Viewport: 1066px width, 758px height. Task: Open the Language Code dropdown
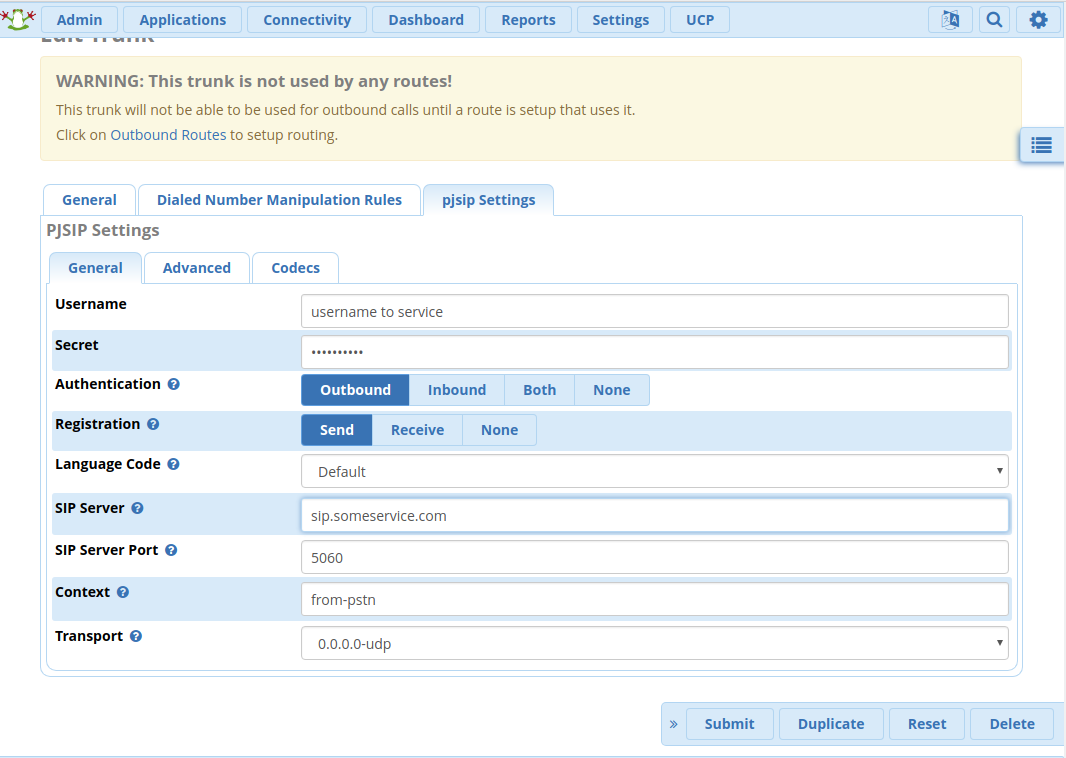pyautogui.click(x=654, y=471)
